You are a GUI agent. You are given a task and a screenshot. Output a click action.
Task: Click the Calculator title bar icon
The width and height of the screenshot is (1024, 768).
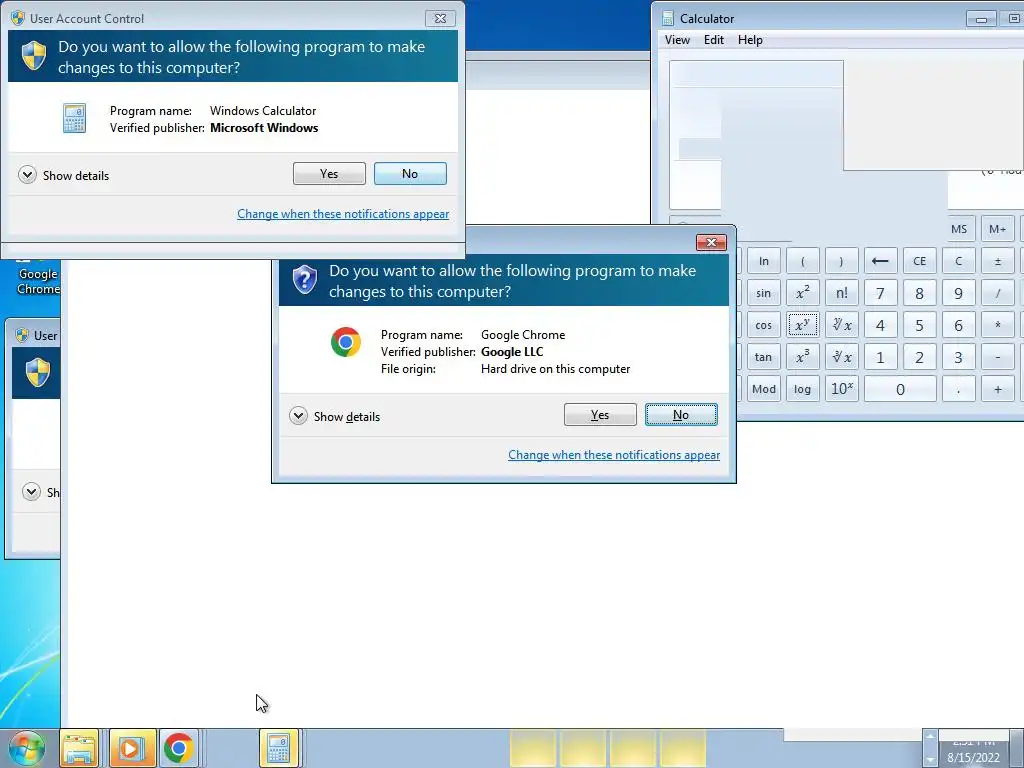coord(668,19)
